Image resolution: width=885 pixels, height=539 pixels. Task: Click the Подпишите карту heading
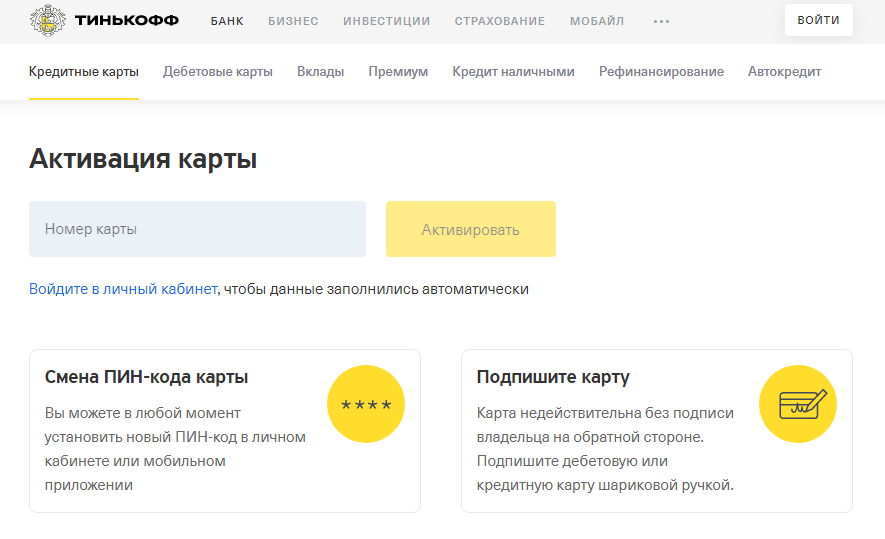[553, 376]
